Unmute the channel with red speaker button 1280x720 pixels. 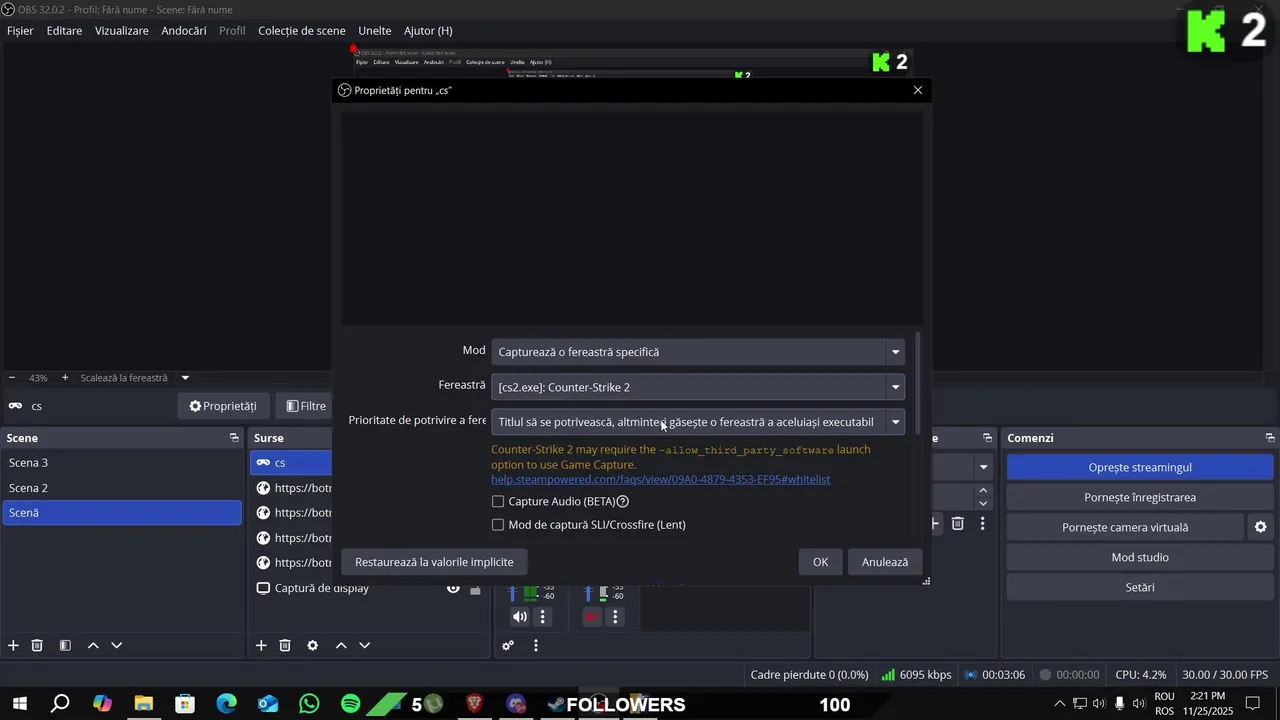592,617
